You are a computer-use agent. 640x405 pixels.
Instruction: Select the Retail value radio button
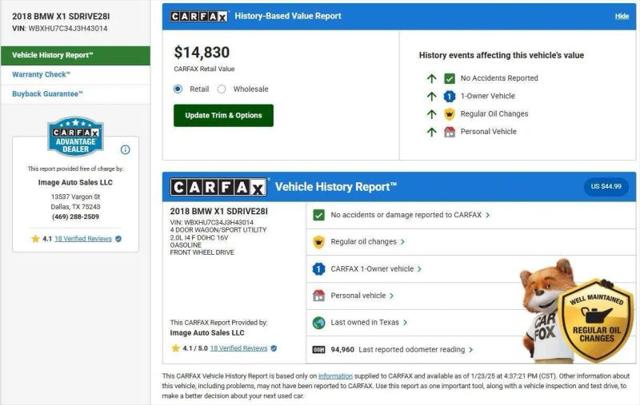[x=178, y=89]
